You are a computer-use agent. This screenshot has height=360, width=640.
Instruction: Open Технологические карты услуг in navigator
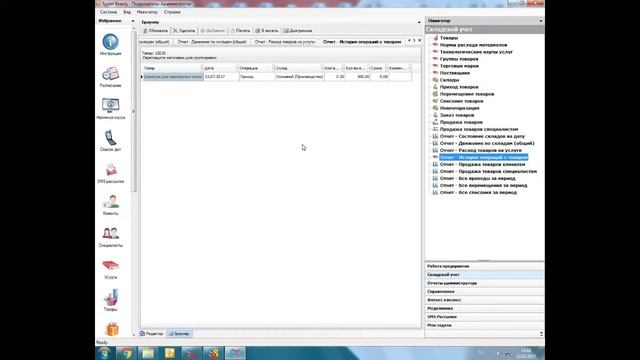pos(476,52)
